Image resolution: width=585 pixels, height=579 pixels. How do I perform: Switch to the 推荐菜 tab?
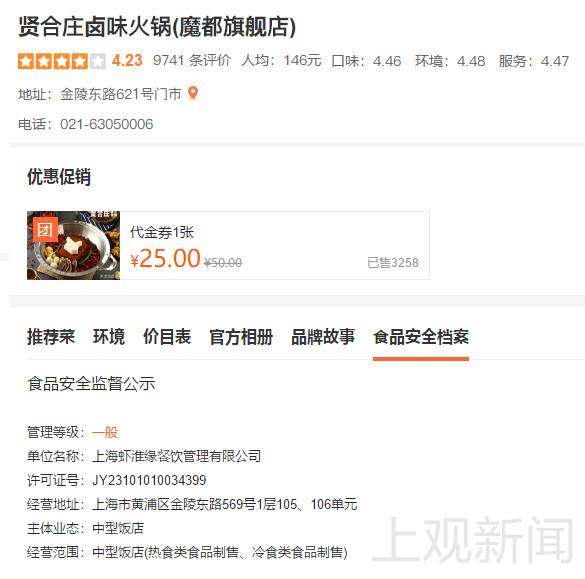[51, 337]
